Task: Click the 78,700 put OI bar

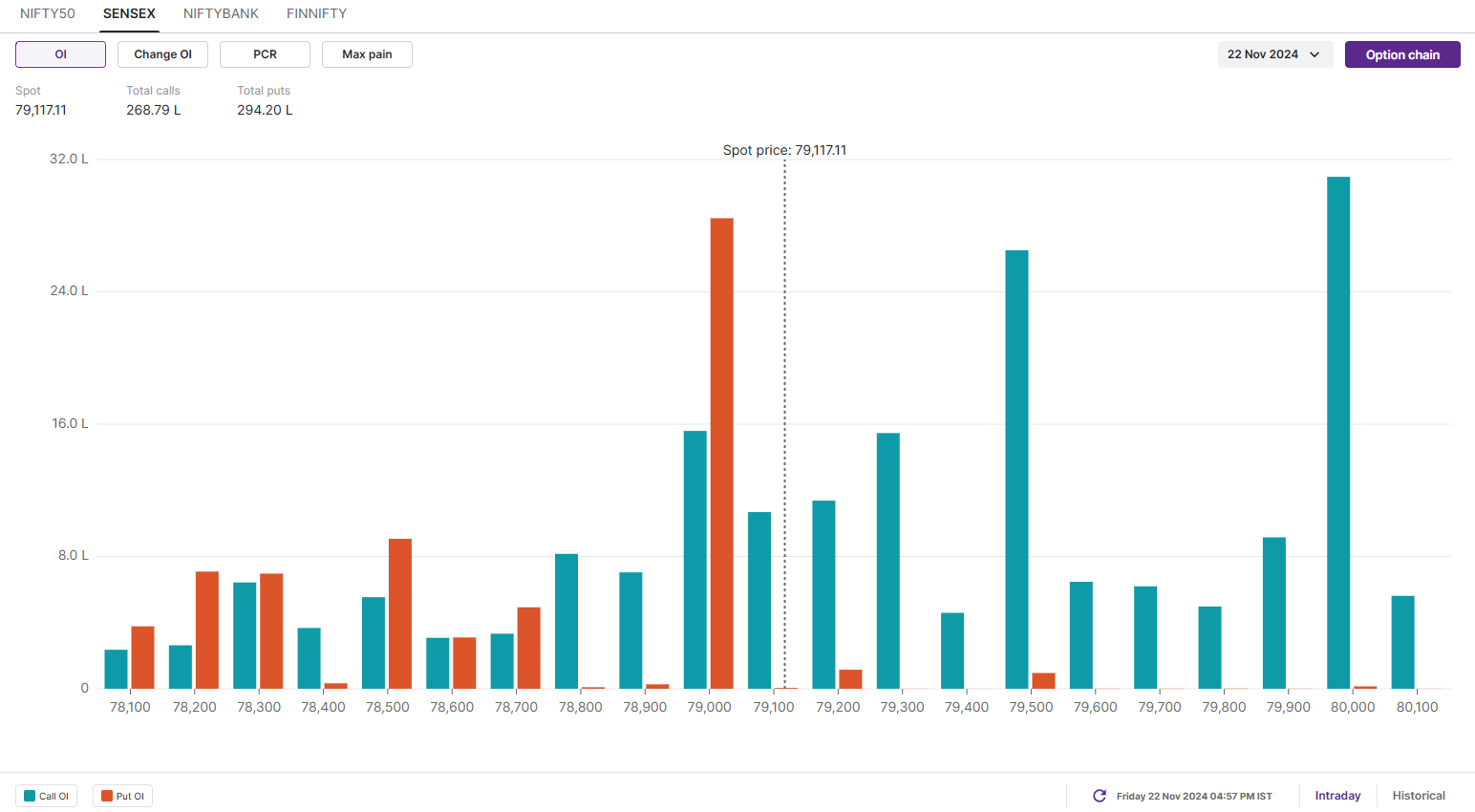Action: 529,648
